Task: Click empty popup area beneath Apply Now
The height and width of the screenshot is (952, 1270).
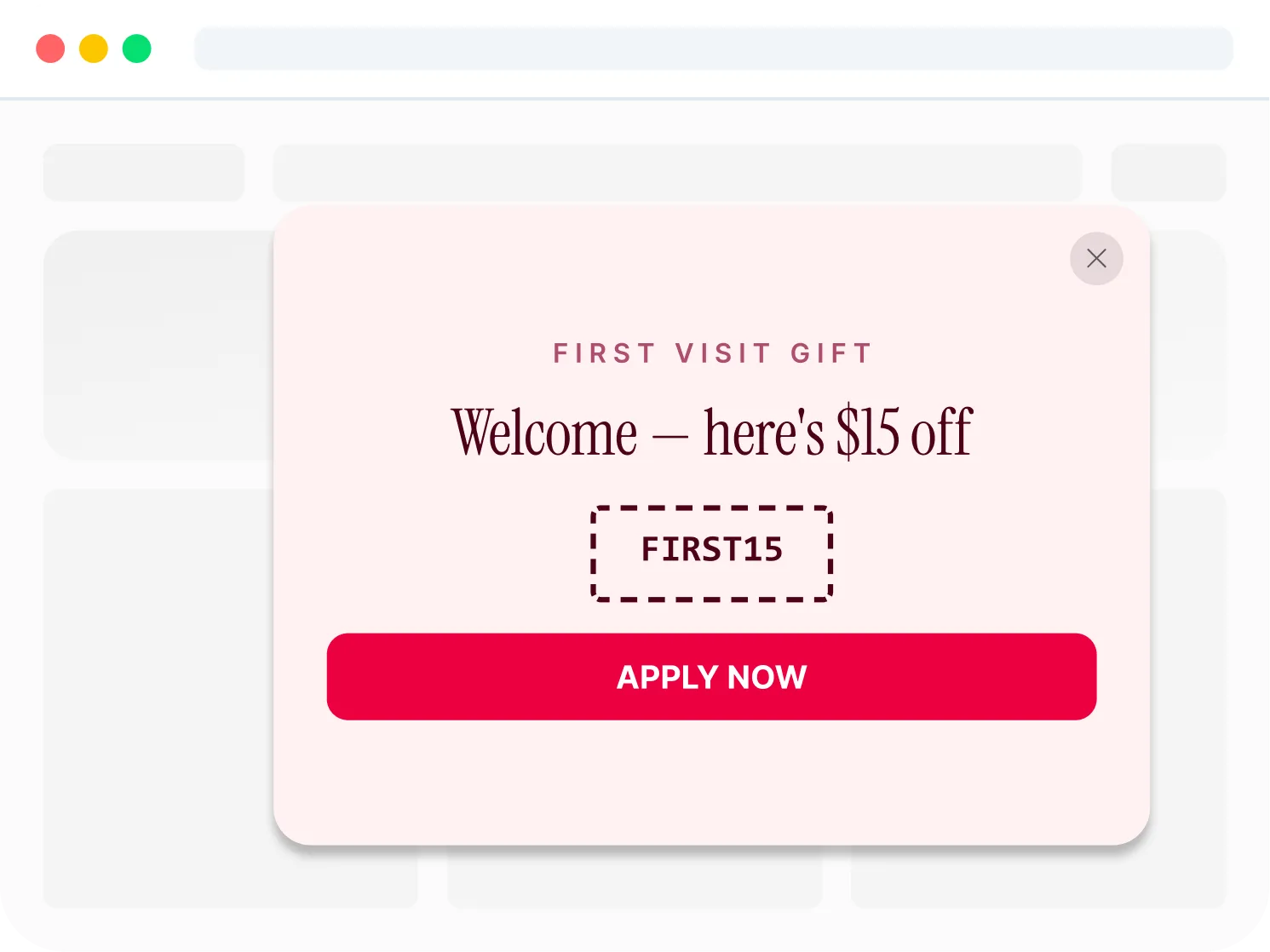Action: [x=711, y=782]
